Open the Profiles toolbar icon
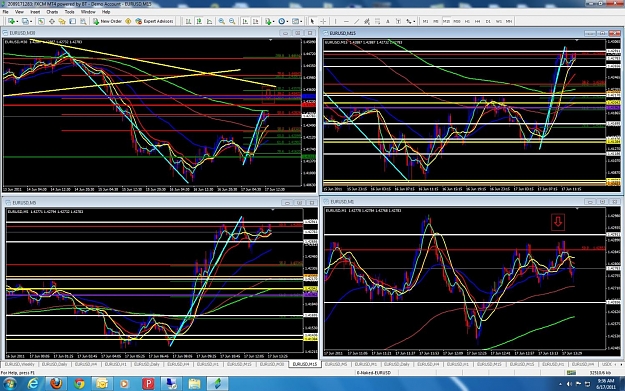The width and height of the screenshot is (625, 391). point(25,21)
